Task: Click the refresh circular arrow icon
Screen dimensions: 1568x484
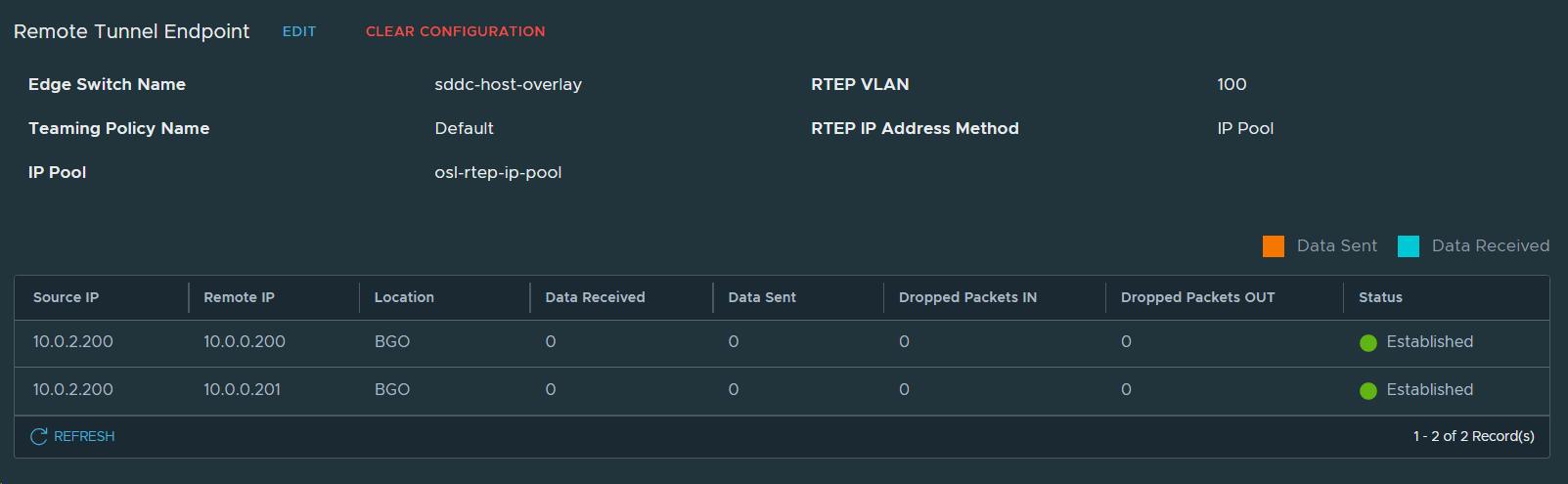Action: [x=39, y=436]
